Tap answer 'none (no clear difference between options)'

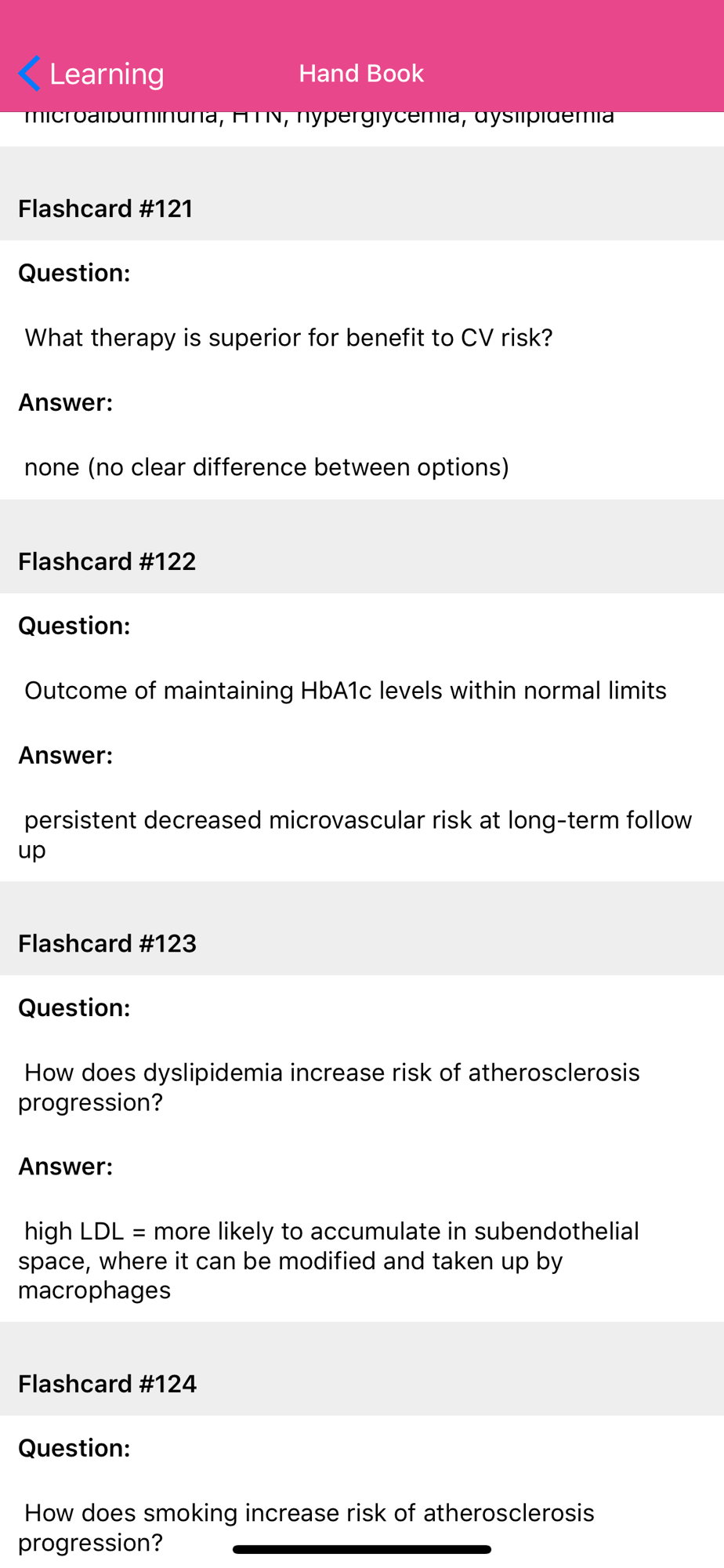tap(266, 467)
